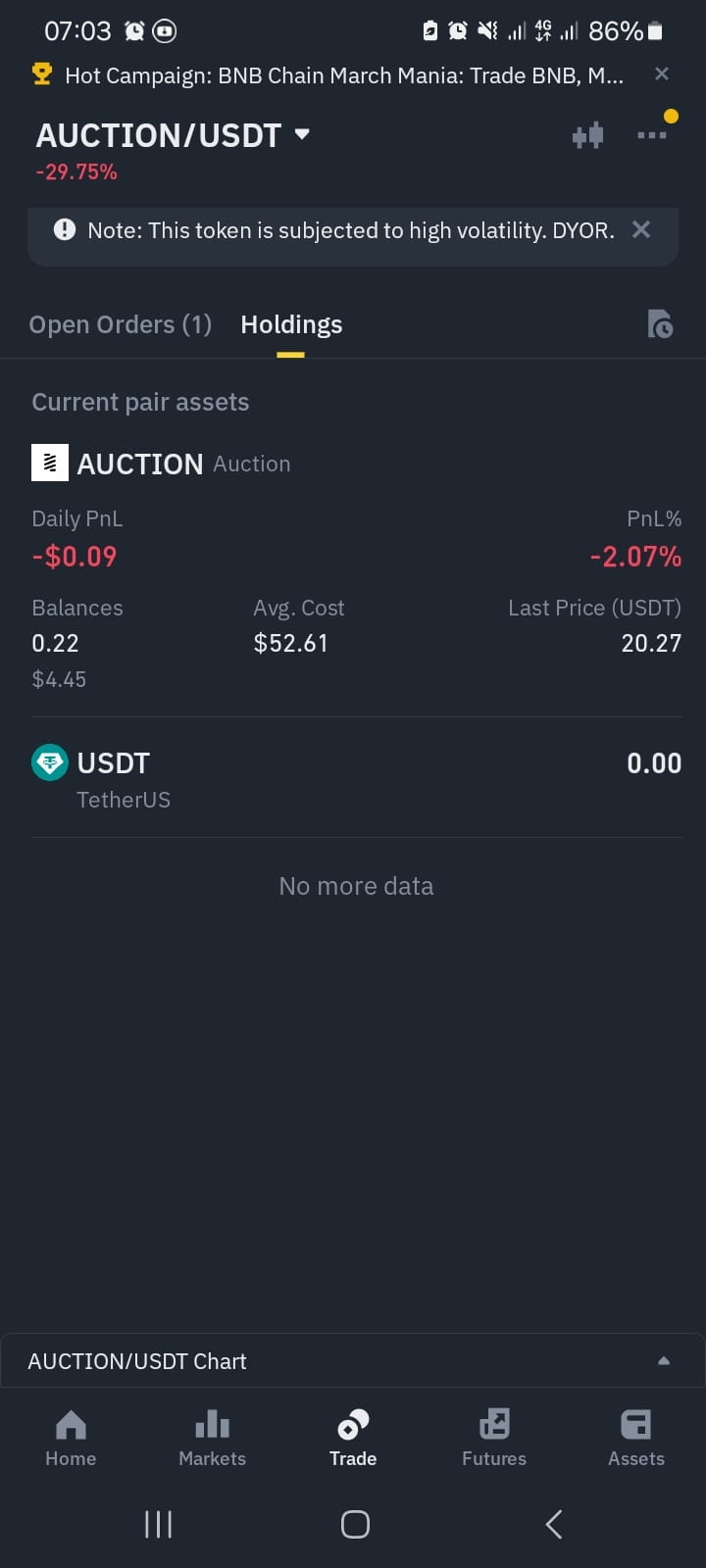706x1568 pixels.
Task: Dismiss the Hot Campaign banner
Action: [x=662, y=74]
